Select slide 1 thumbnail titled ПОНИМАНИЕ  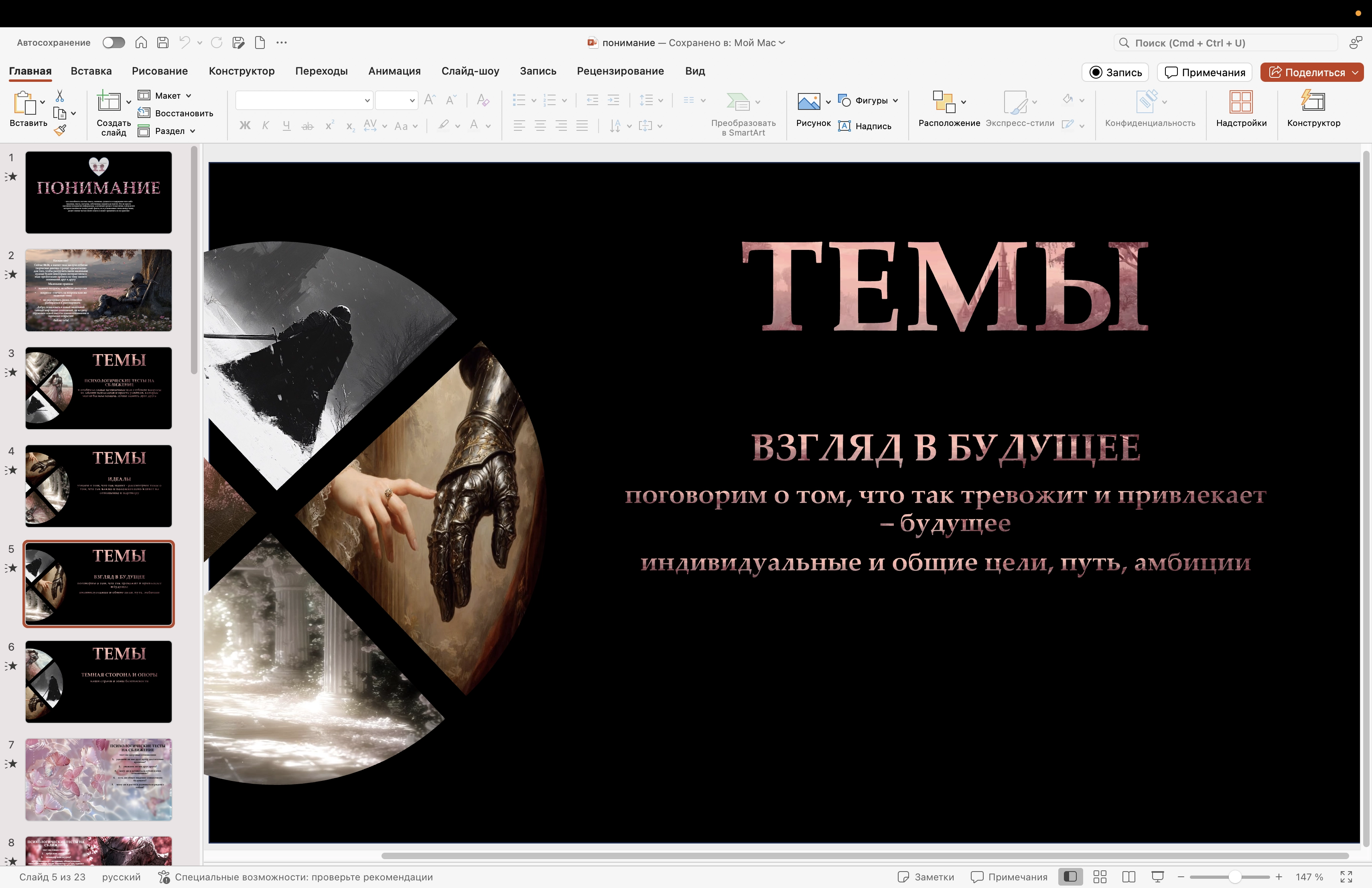99,192
